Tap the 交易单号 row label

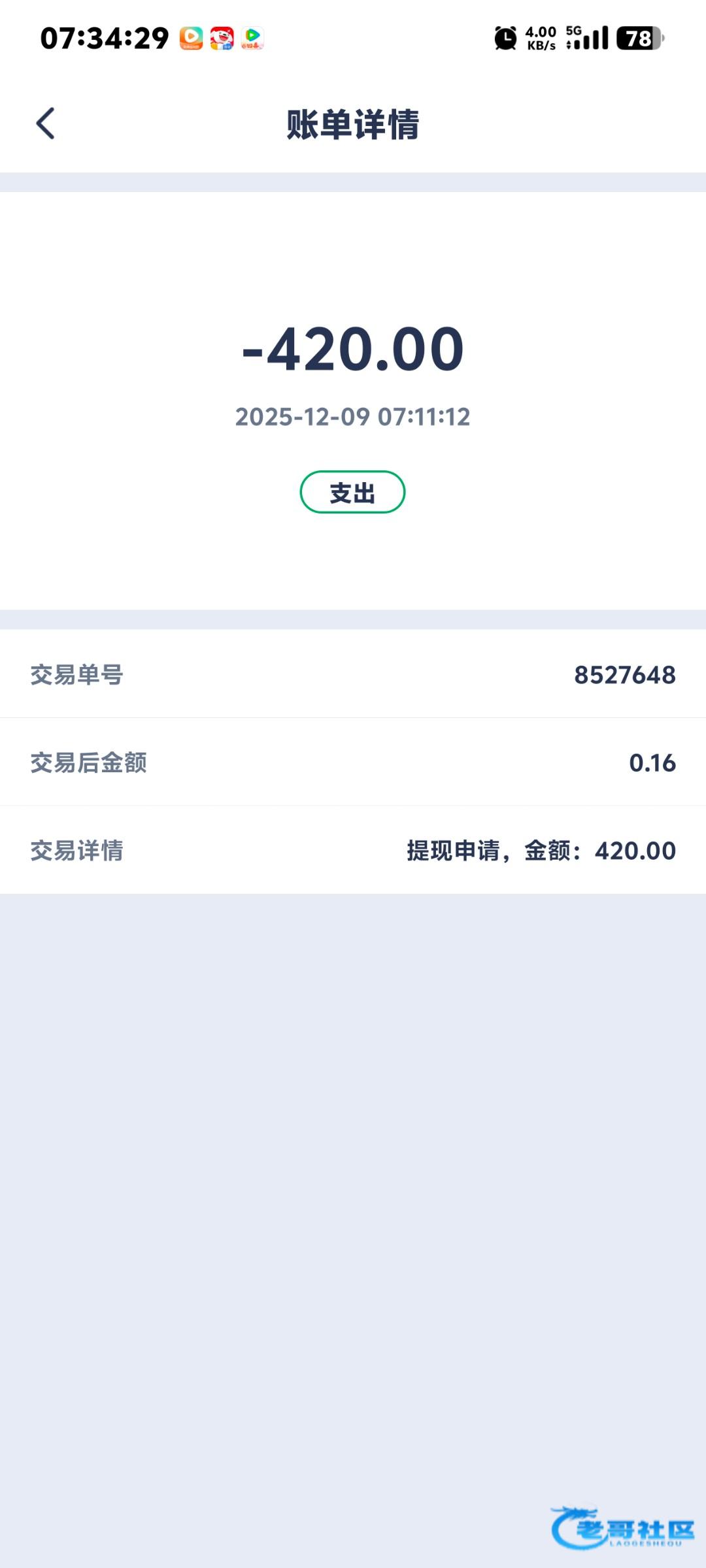pyautogui.click(x=76, y=675)
